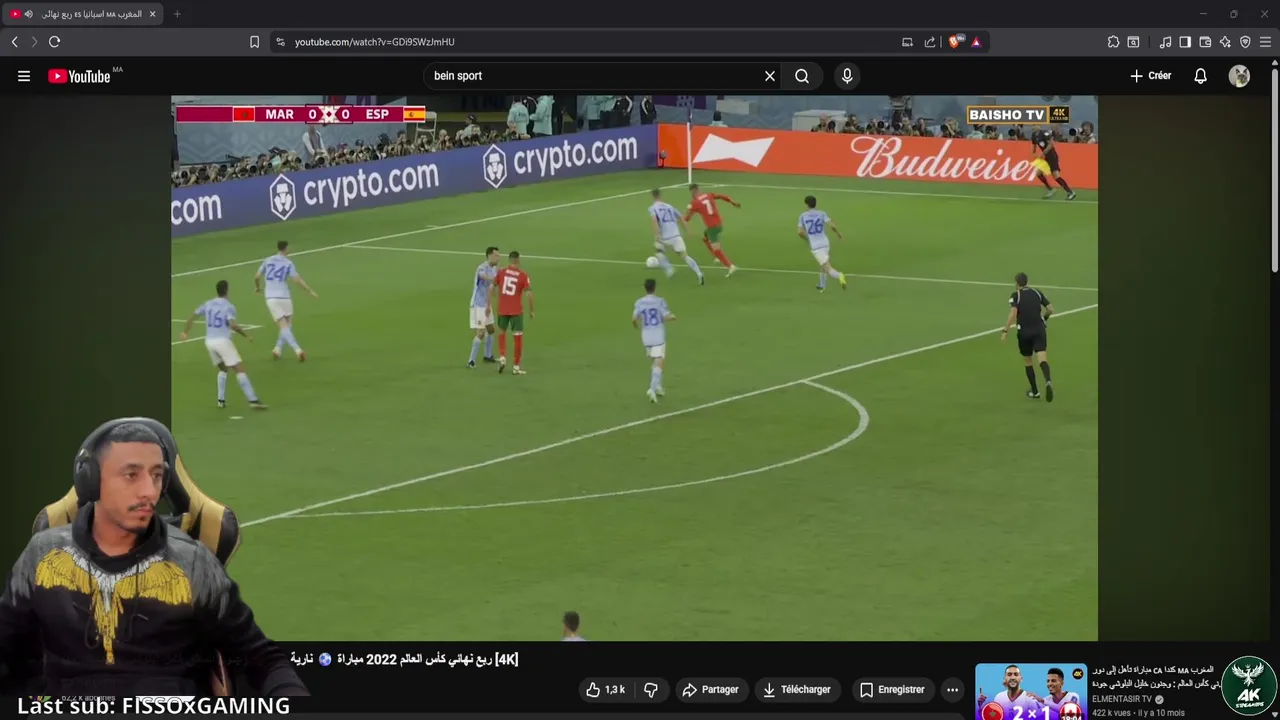
Task: Open the media playlist music note icon
Action: (1165, 42)
